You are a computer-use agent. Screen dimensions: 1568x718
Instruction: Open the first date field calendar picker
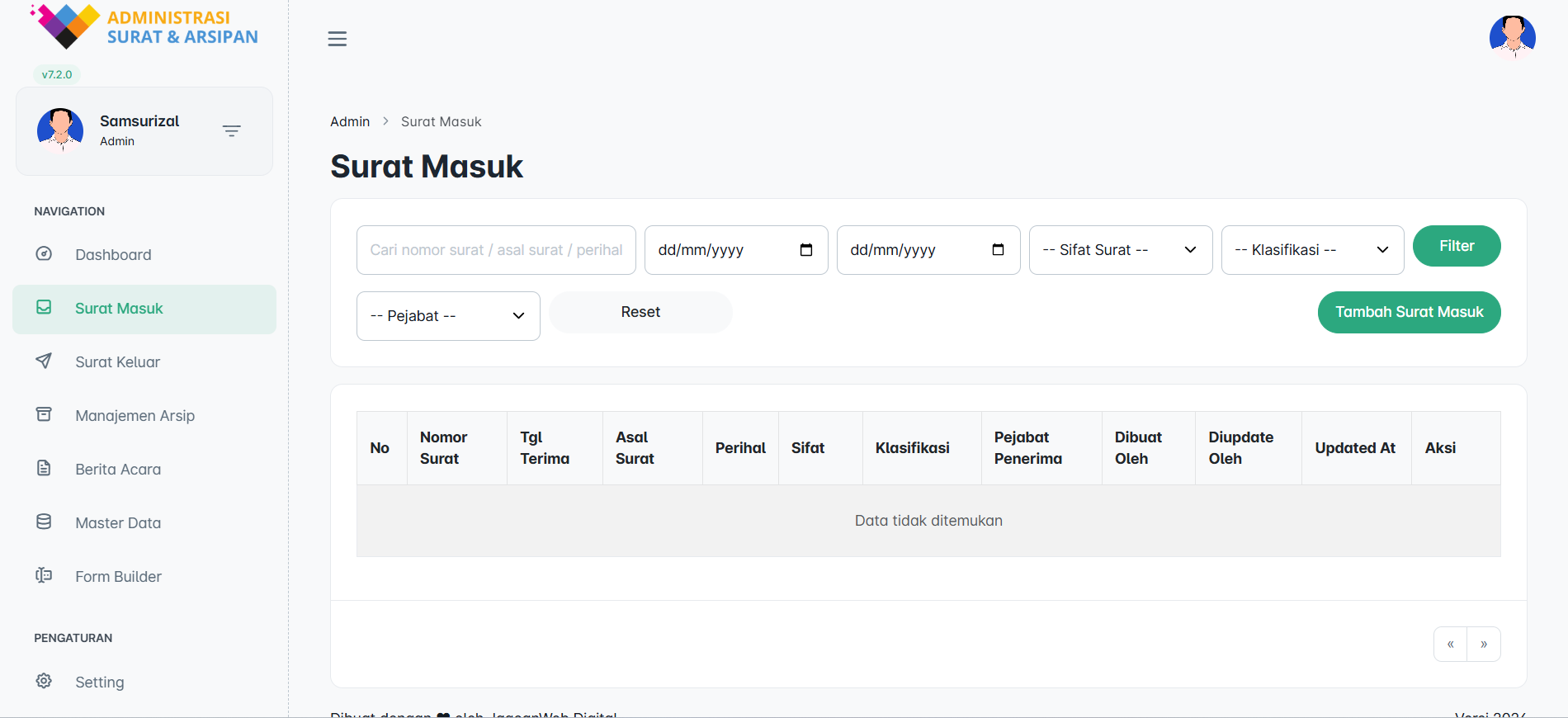click(806, 250)
